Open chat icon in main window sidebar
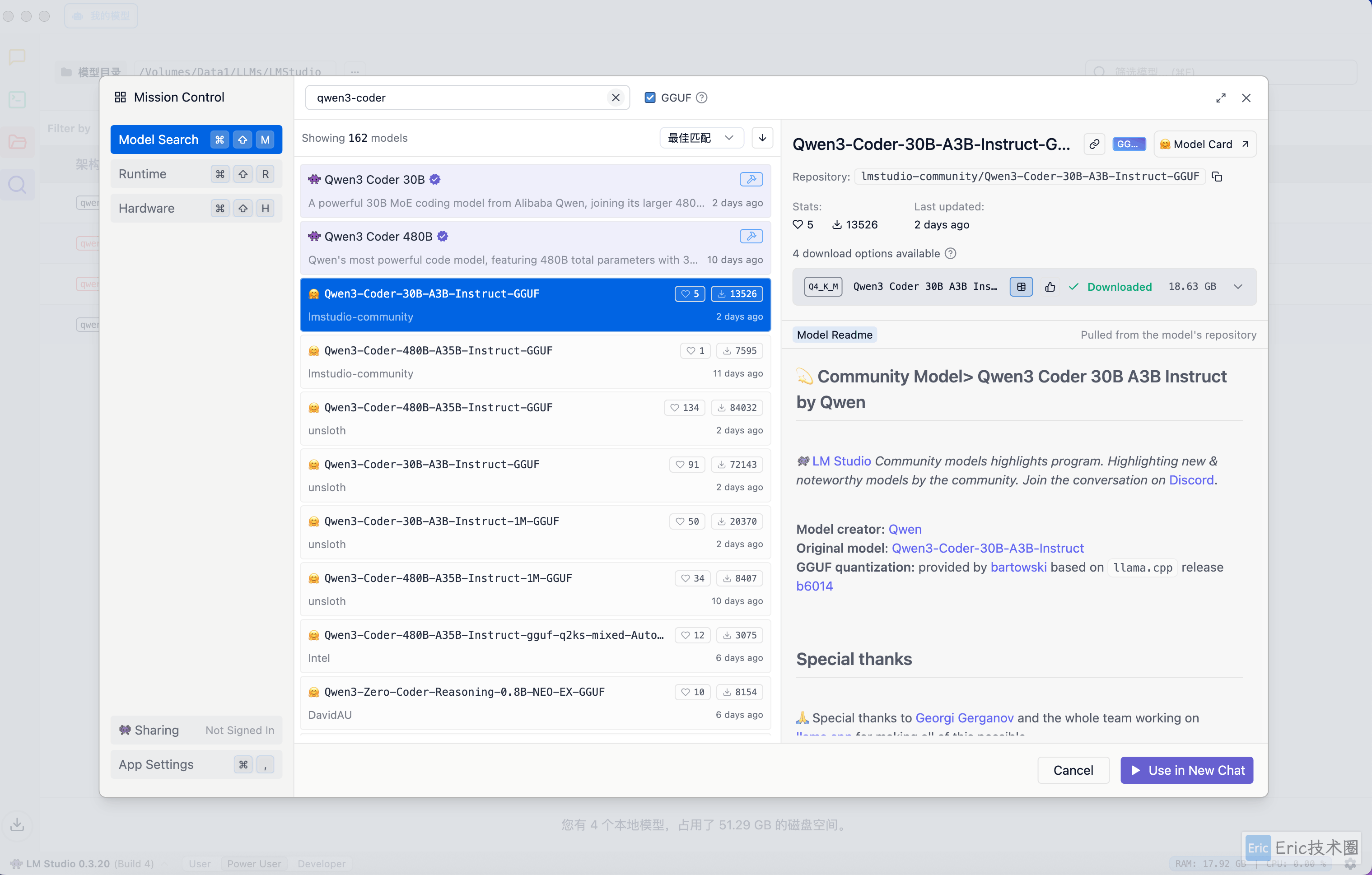This screenshot has width=1372, height=875. (x=17, y=57)
